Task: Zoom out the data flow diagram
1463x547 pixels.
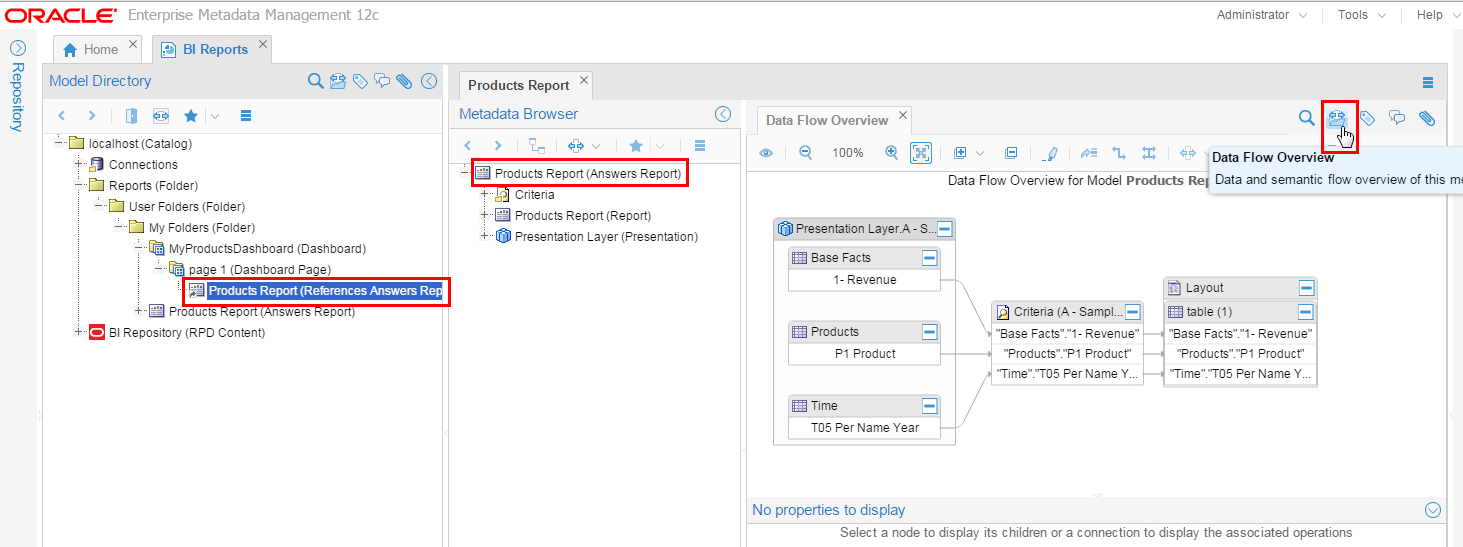Action: [805, 153]
